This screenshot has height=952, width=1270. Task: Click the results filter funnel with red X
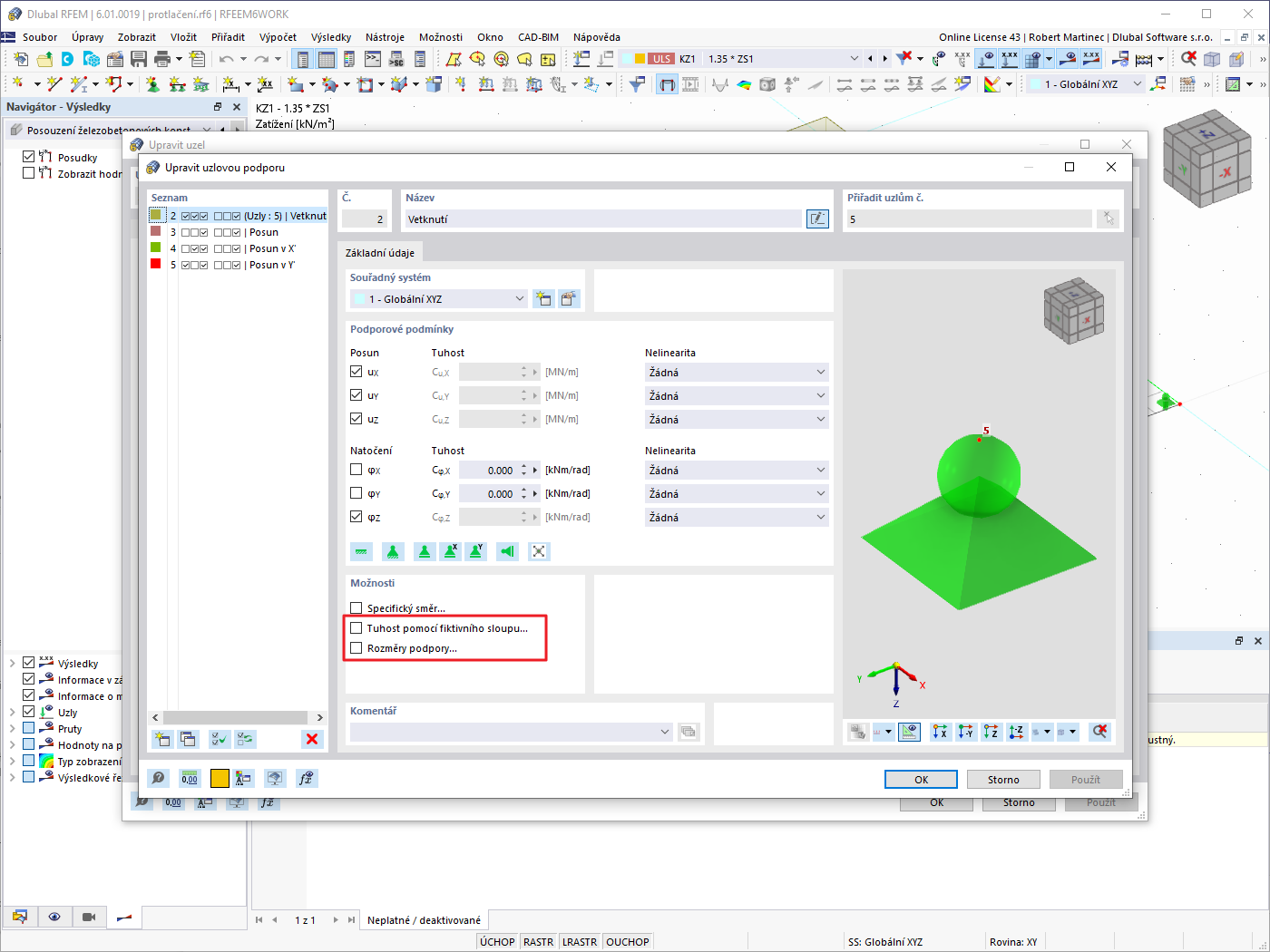(904, 59)
